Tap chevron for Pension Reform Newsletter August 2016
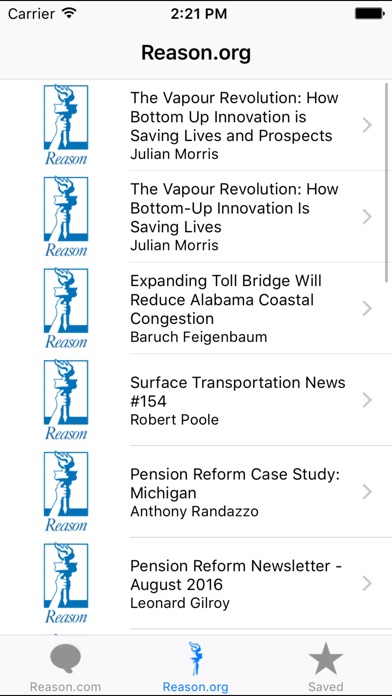 367,583
